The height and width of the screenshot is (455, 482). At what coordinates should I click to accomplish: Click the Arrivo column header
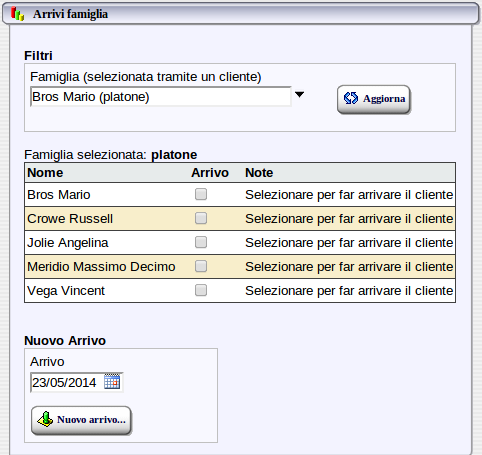(x=210, y=173)
